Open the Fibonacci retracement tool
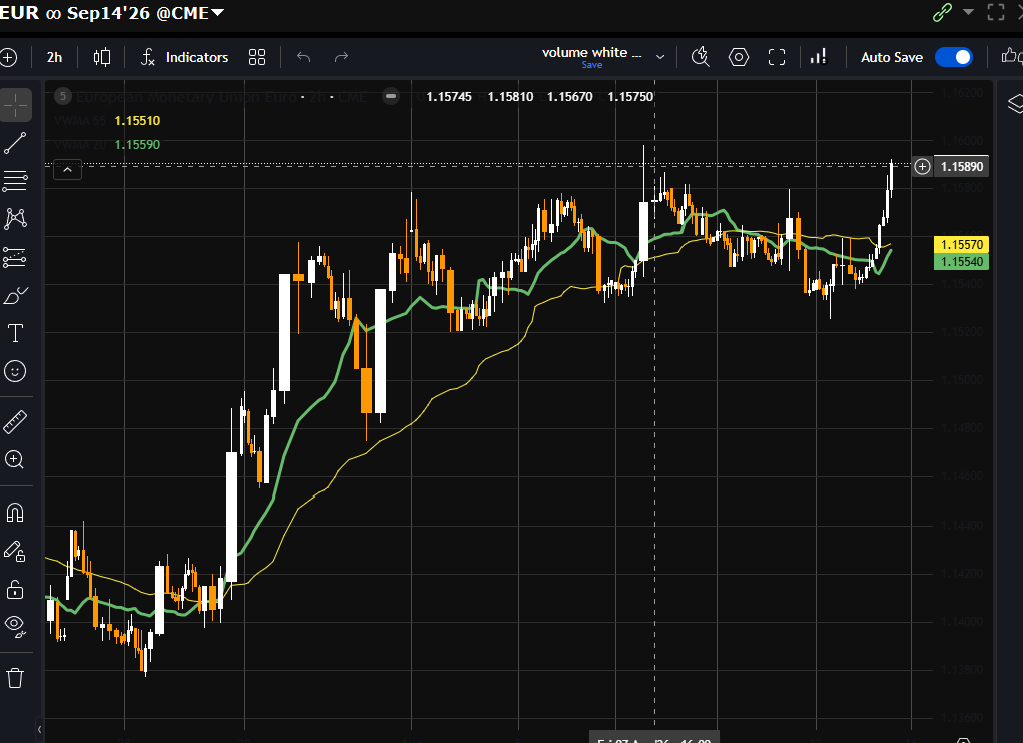 tap(15, 181)
